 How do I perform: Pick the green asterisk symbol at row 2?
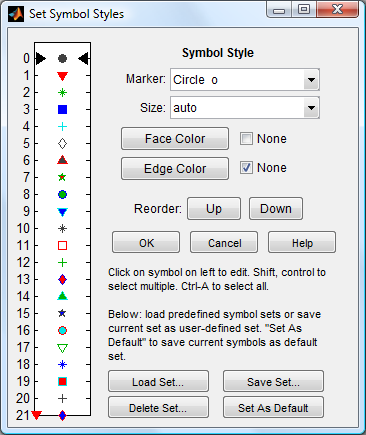[62, 92]
